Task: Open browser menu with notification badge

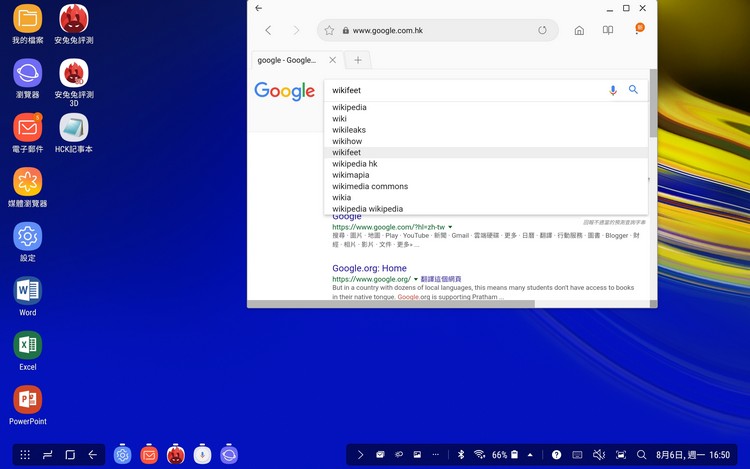Action: pos(639,29)
